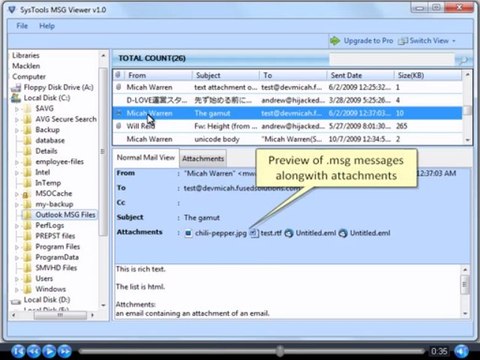The height and width of the screenshot is (360, 480).
Task: Click the Local Disk (D:) drive icon
Action: click(16, 301)
